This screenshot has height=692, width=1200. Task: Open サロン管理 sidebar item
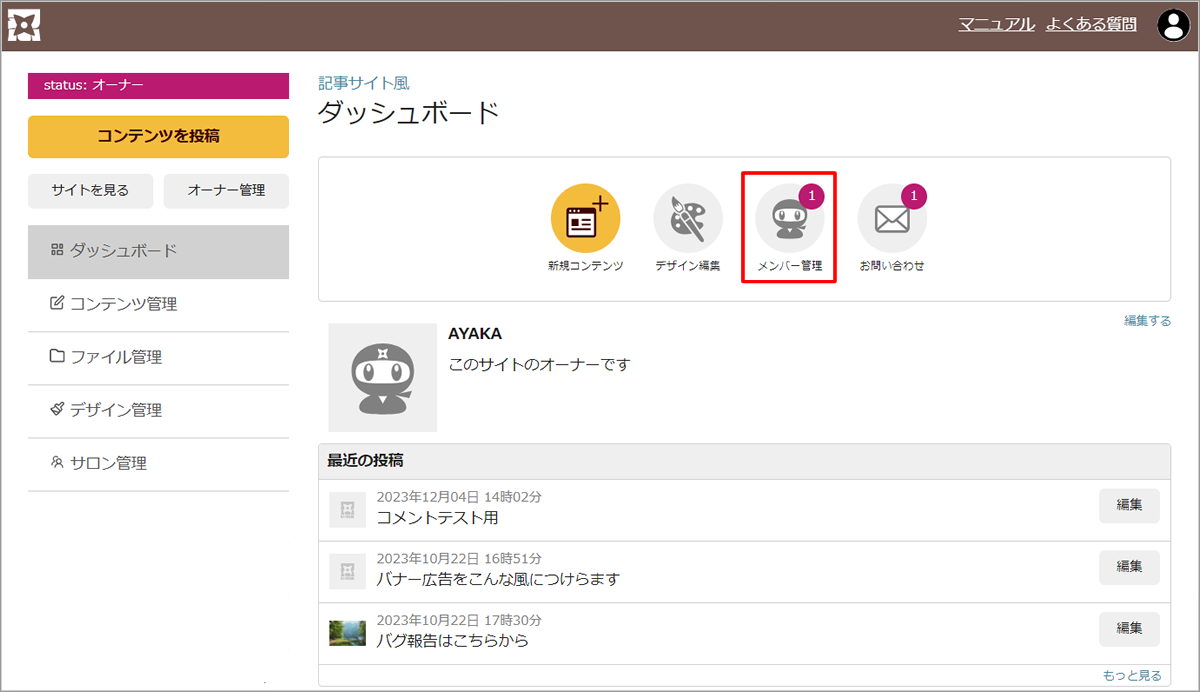[x=158, y=463]
